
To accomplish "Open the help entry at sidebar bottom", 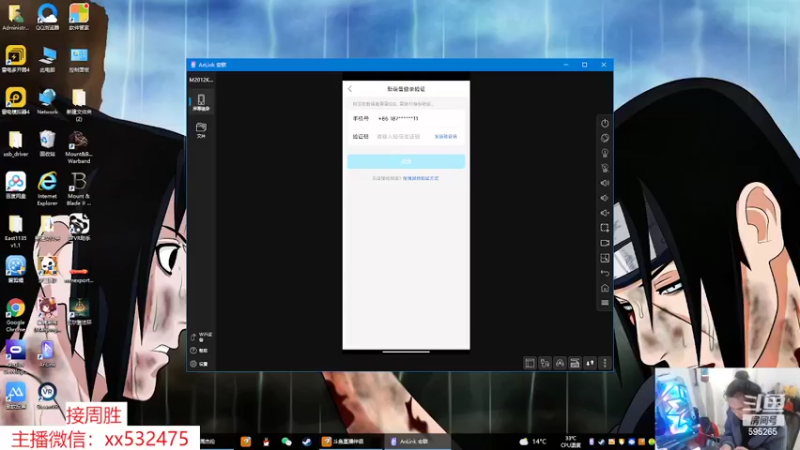I will click(199, 351).
